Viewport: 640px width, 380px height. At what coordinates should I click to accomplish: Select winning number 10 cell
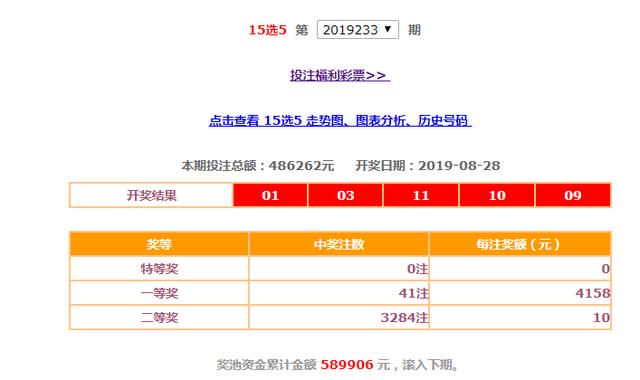tap(497, 195)
